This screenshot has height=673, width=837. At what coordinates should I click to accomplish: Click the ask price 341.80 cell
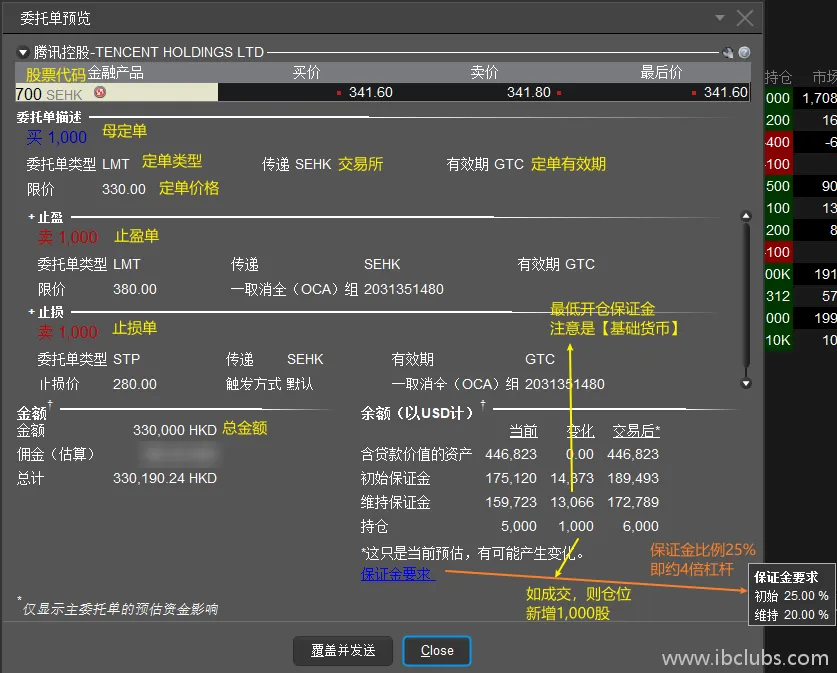click(528, 92)
